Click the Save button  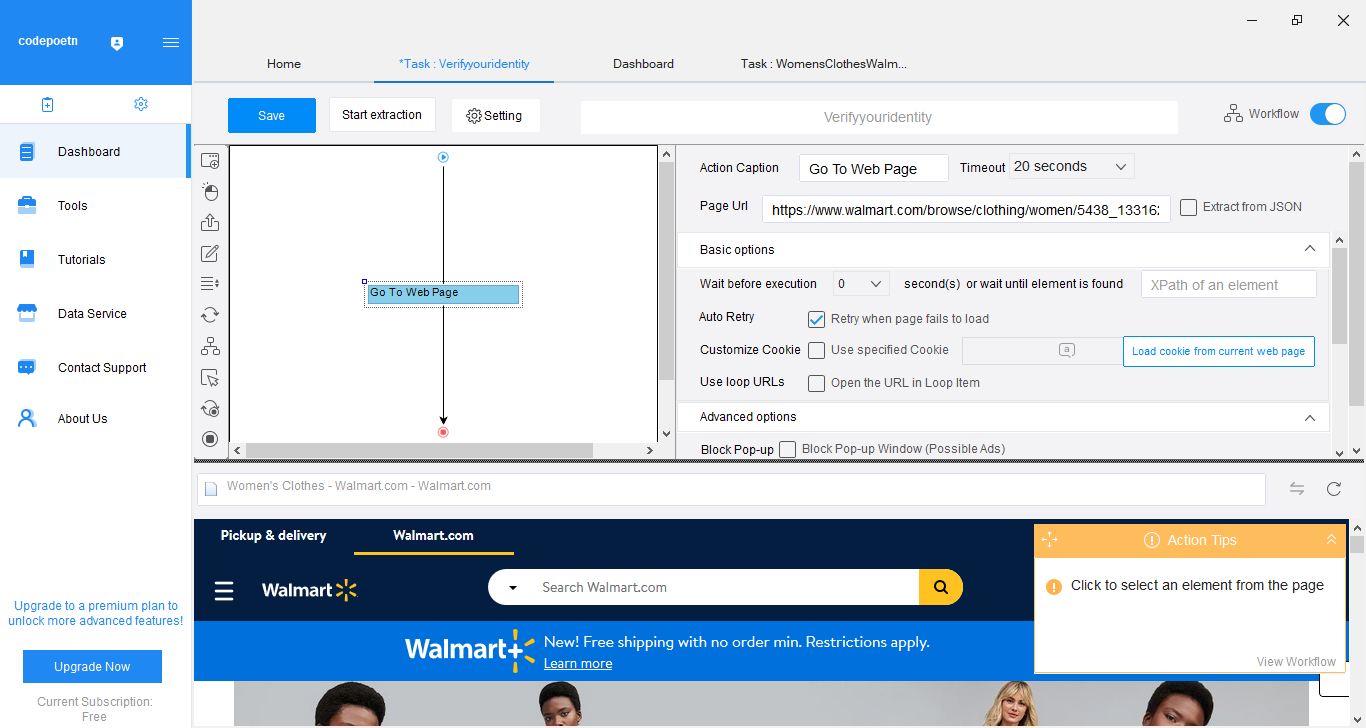[x=272, y=115]
